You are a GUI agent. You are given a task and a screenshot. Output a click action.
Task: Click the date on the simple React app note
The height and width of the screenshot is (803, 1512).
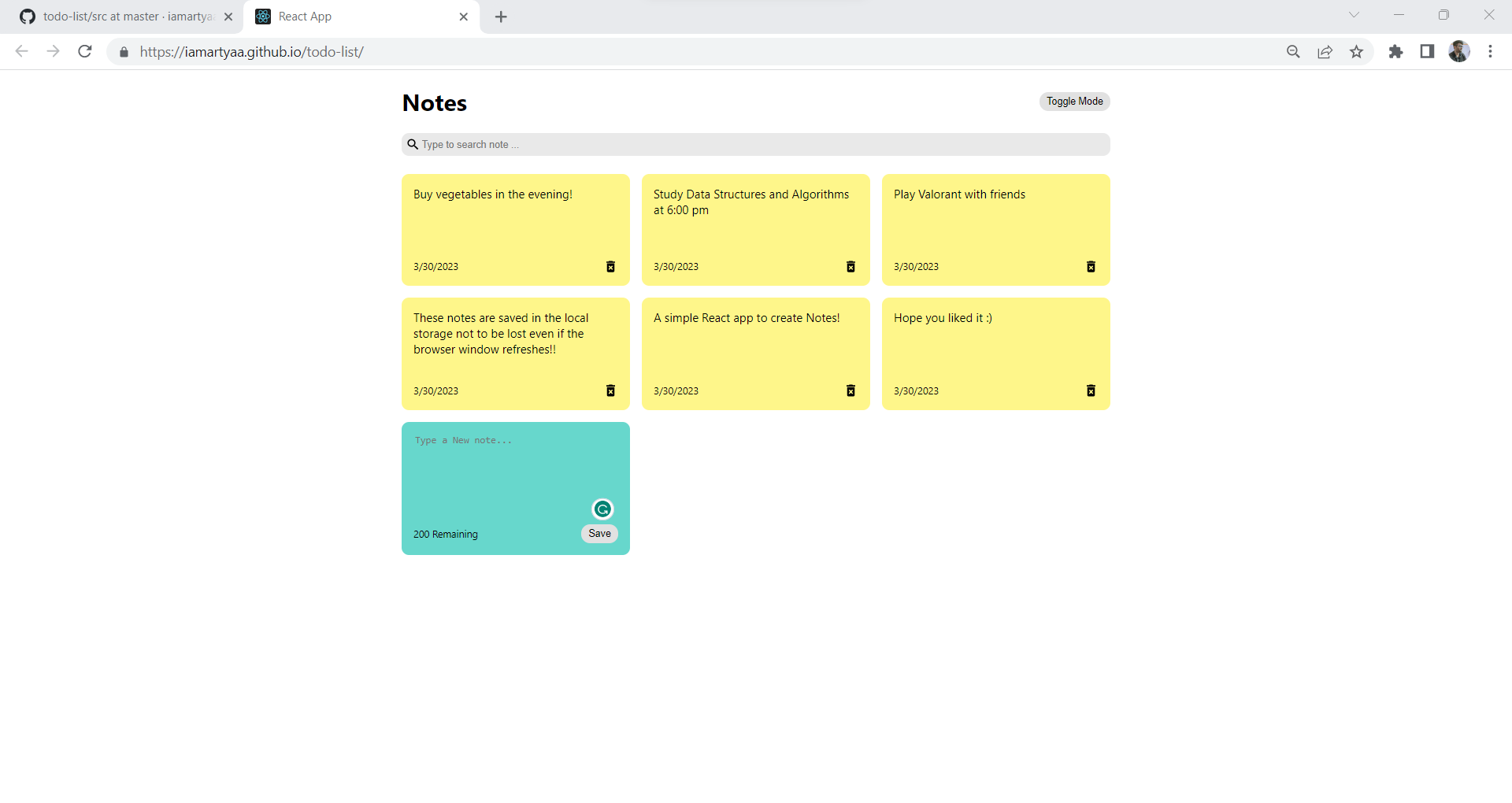coord(676,391)
